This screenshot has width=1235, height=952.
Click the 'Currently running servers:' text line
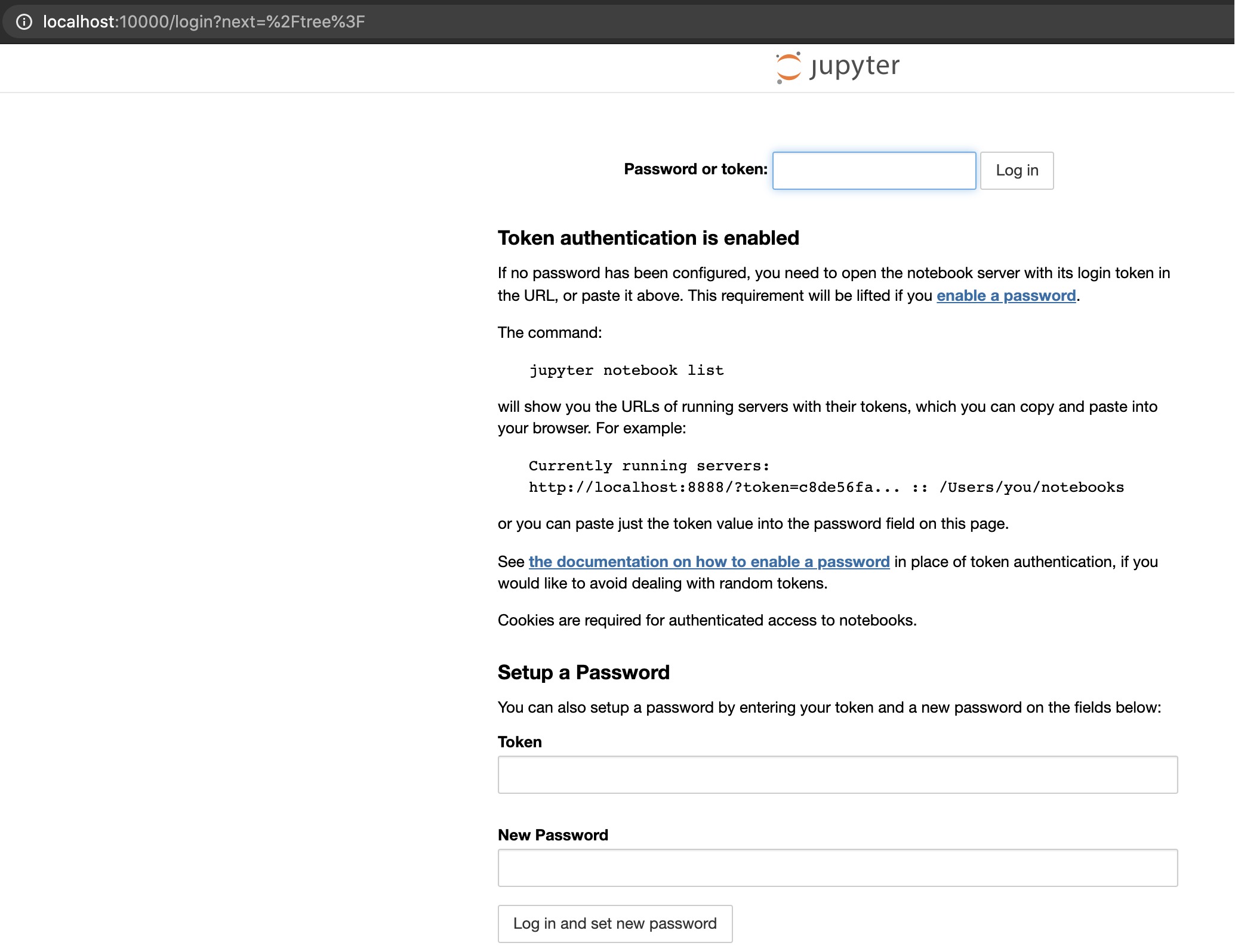649,466
